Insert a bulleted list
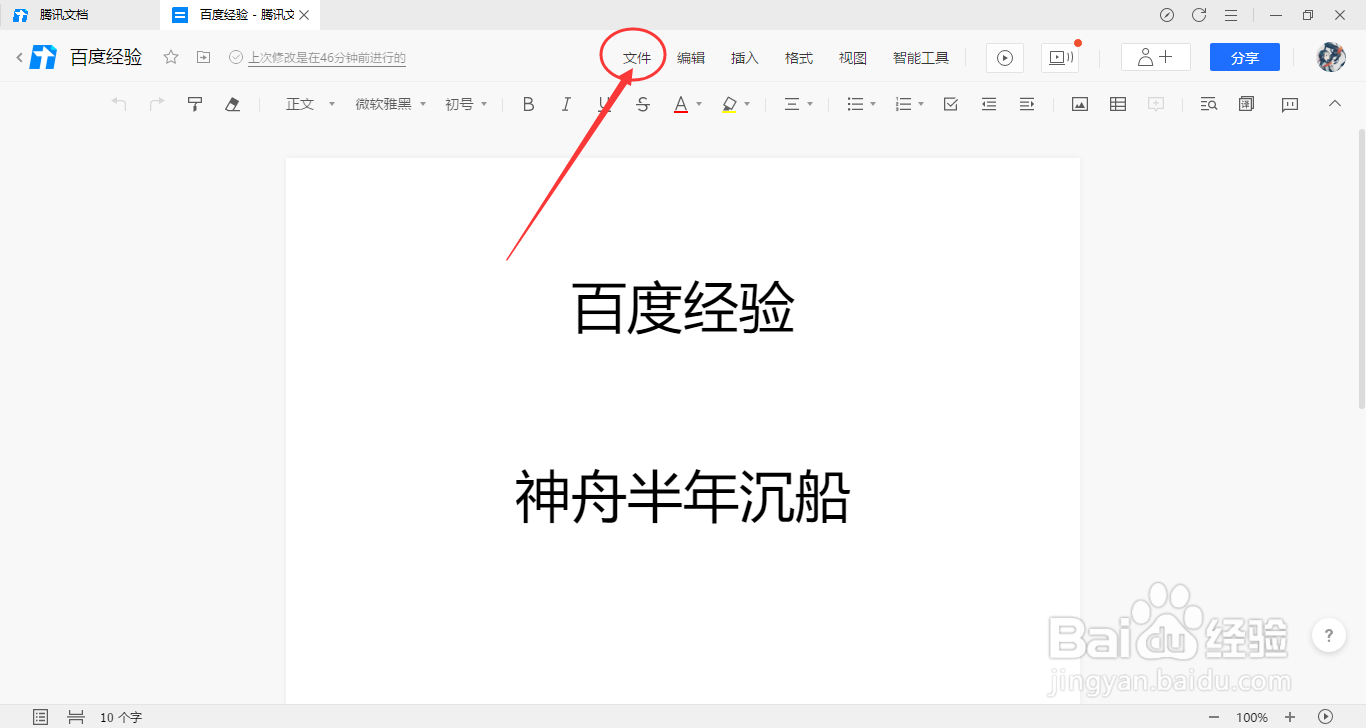This screenshot has height=728, width=1366. coord(855,104)
